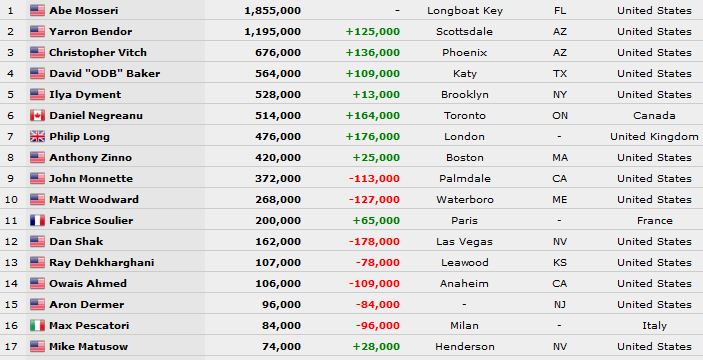This screenshot has width=703, height=360.
Task: Select Aron Dermer player name
Action: (x=87, y=304)
